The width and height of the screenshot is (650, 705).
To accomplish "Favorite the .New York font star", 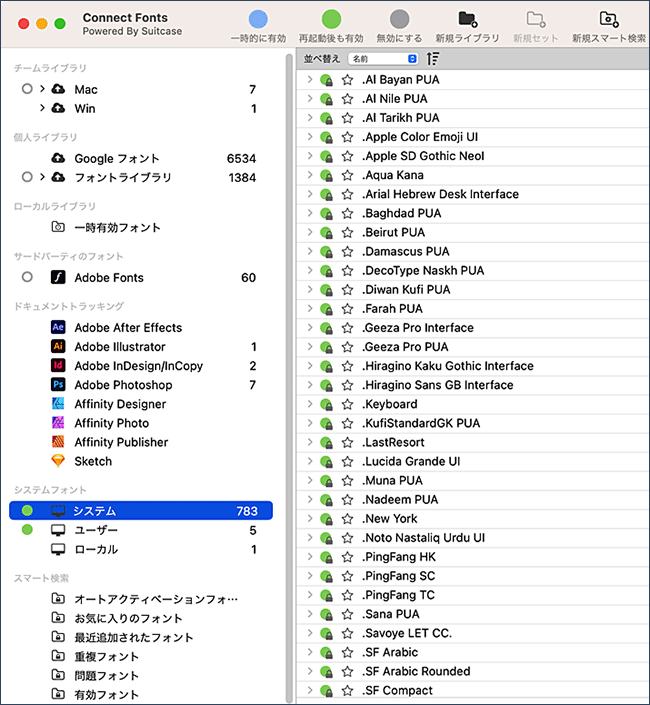I will pyautogui.click(x=347, y=519).
